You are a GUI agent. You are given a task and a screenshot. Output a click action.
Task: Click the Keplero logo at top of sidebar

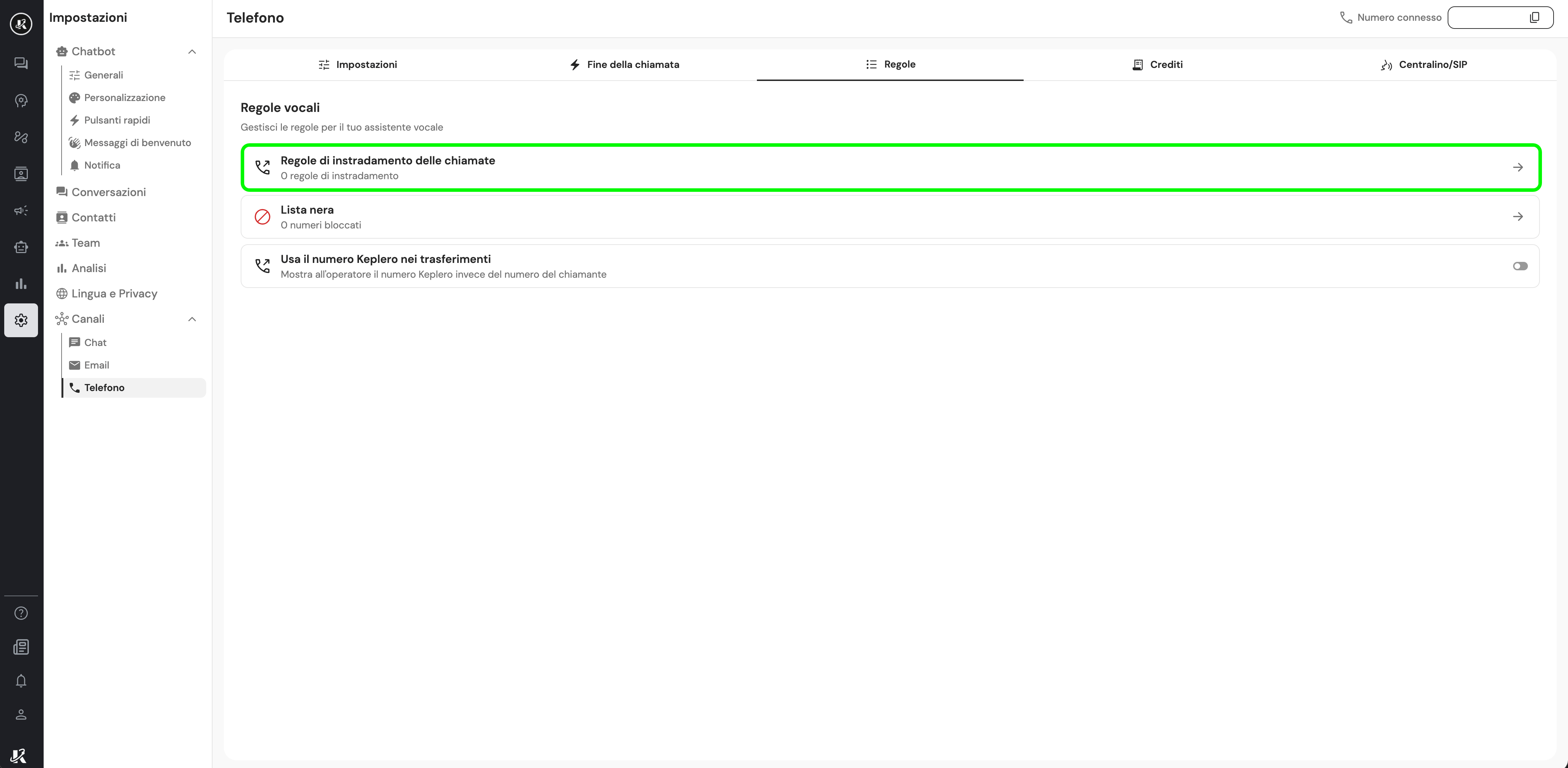pos(21,24)
